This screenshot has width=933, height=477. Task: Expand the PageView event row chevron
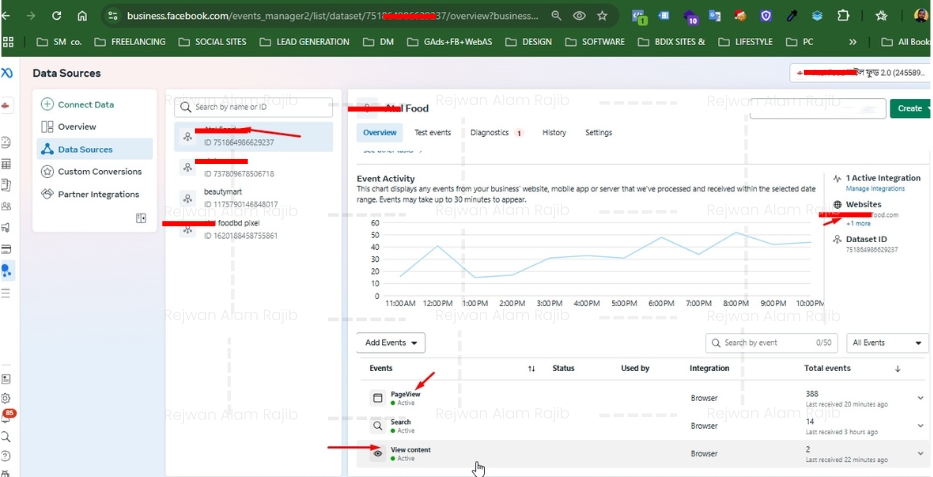point(920,398)
